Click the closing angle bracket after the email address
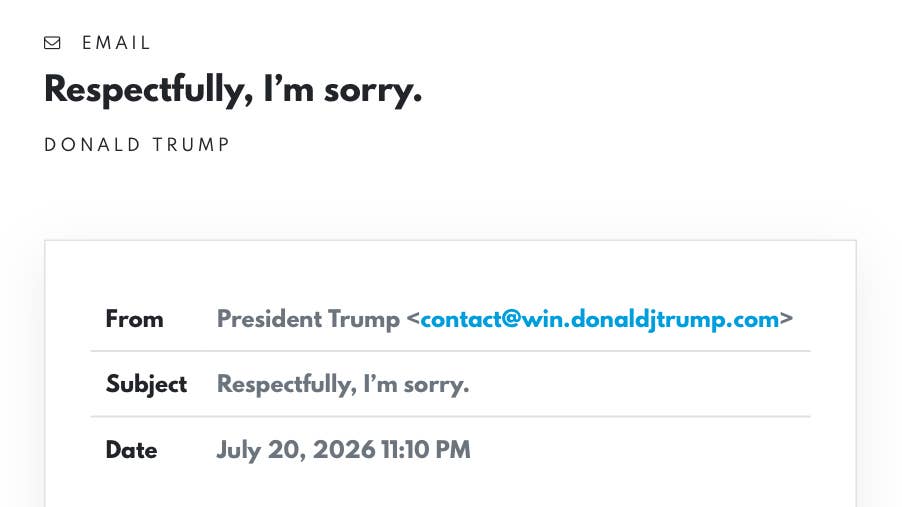 [x=786, y=319]
